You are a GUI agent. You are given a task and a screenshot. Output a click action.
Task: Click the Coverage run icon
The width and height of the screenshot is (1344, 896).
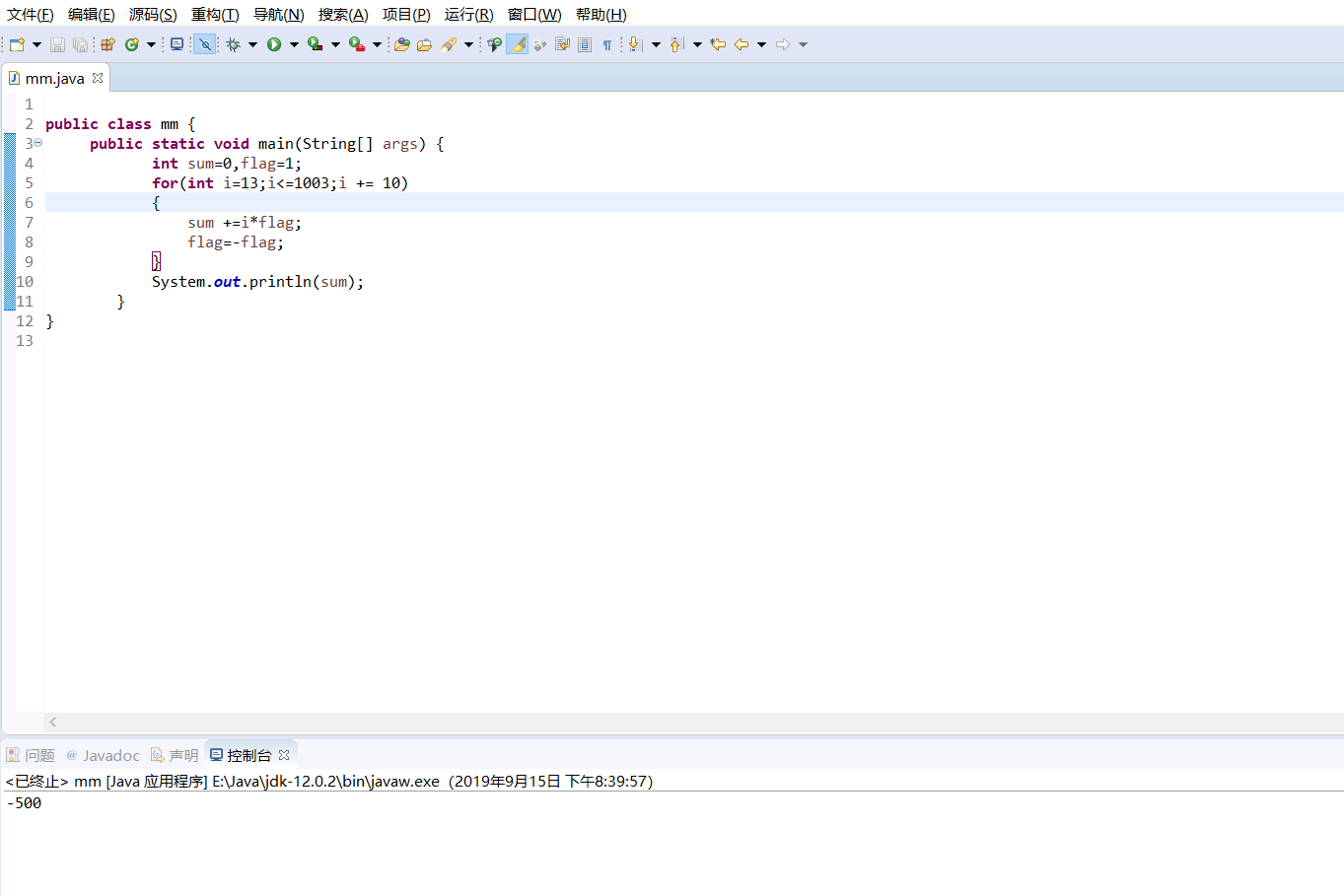point(316,44)
